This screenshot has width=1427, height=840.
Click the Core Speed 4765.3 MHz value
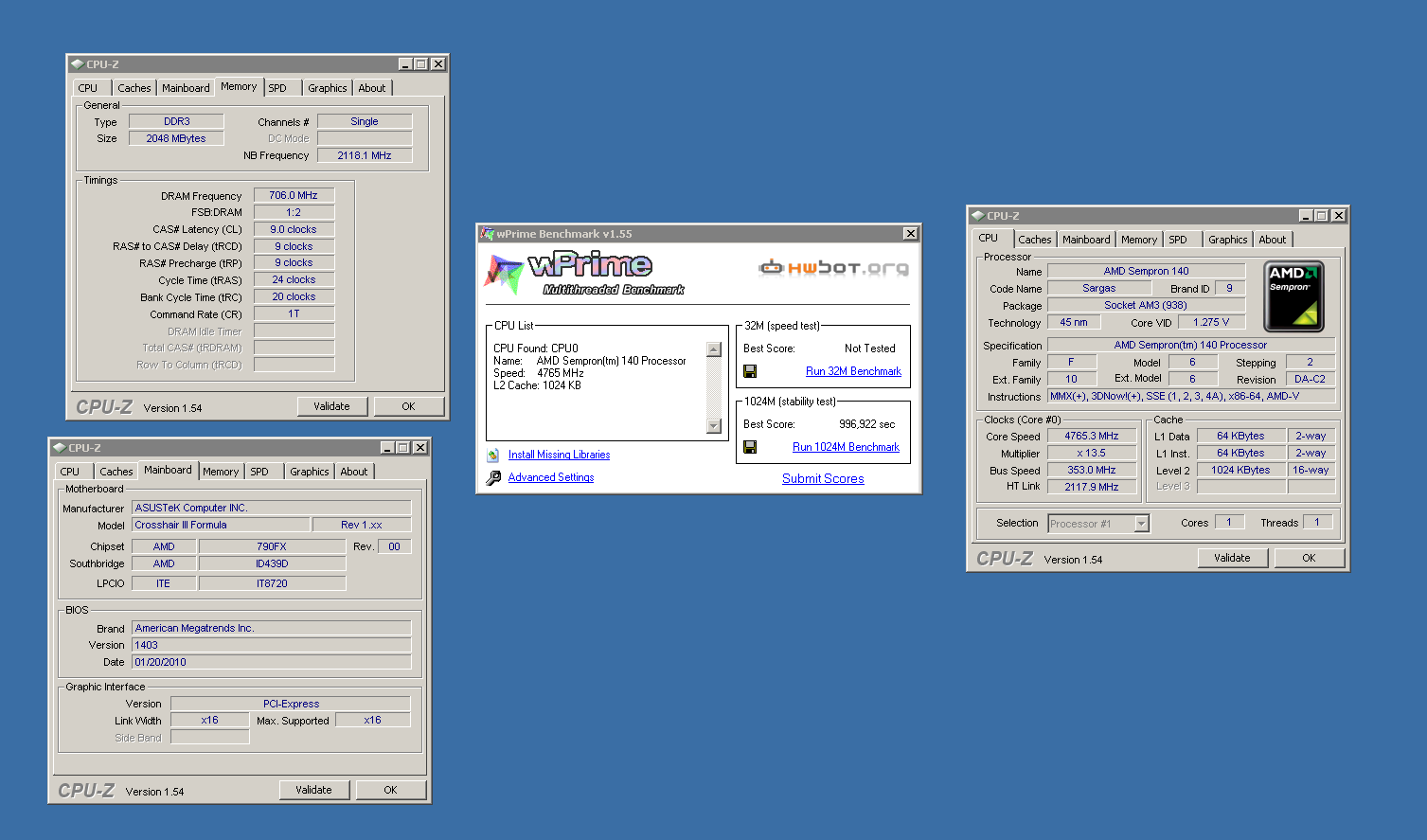pos(1092,436)
